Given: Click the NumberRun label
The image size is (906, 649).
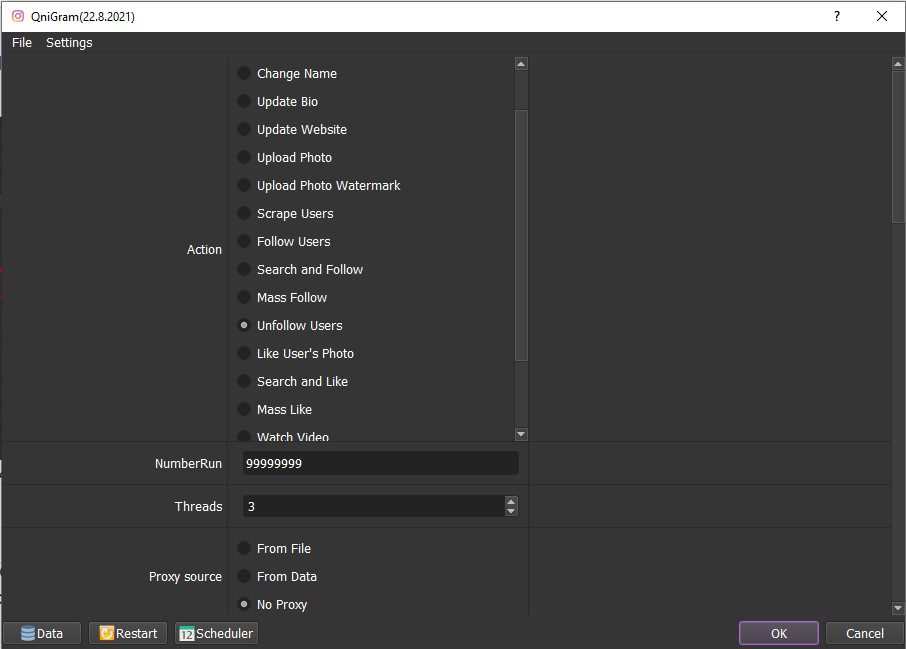Looking at the screenshot, I should point(188,463).
